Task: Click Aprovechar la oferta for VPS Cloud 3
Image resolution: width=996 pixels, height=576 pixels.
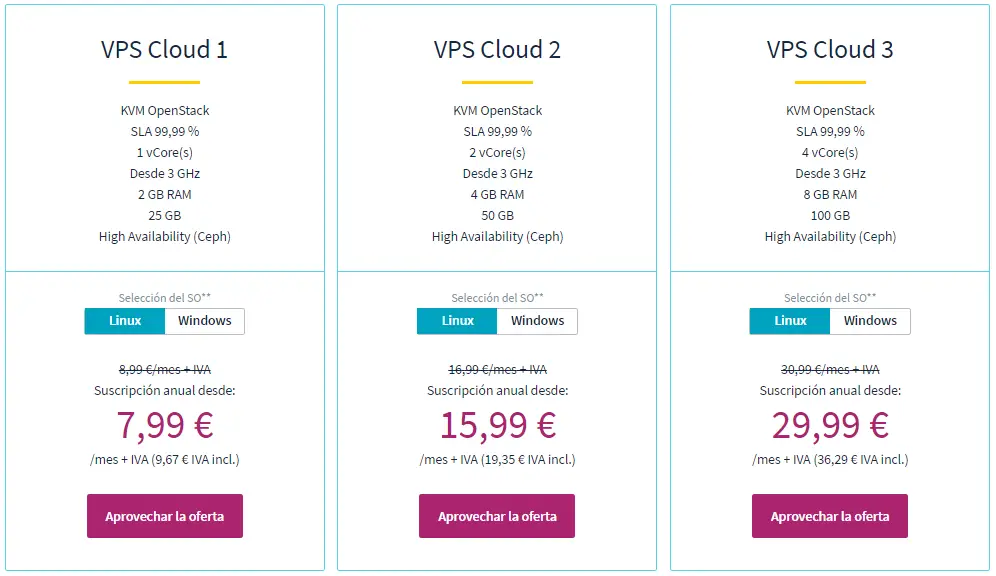Action: point(829,516)
